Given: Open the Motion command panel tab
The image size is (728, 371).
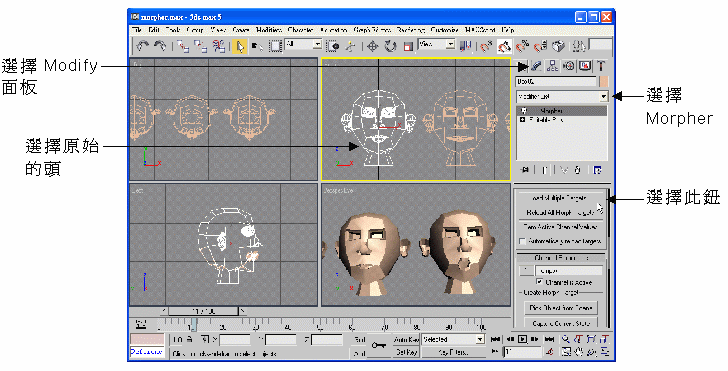Looking at the screenshot, I should [568, 66].
